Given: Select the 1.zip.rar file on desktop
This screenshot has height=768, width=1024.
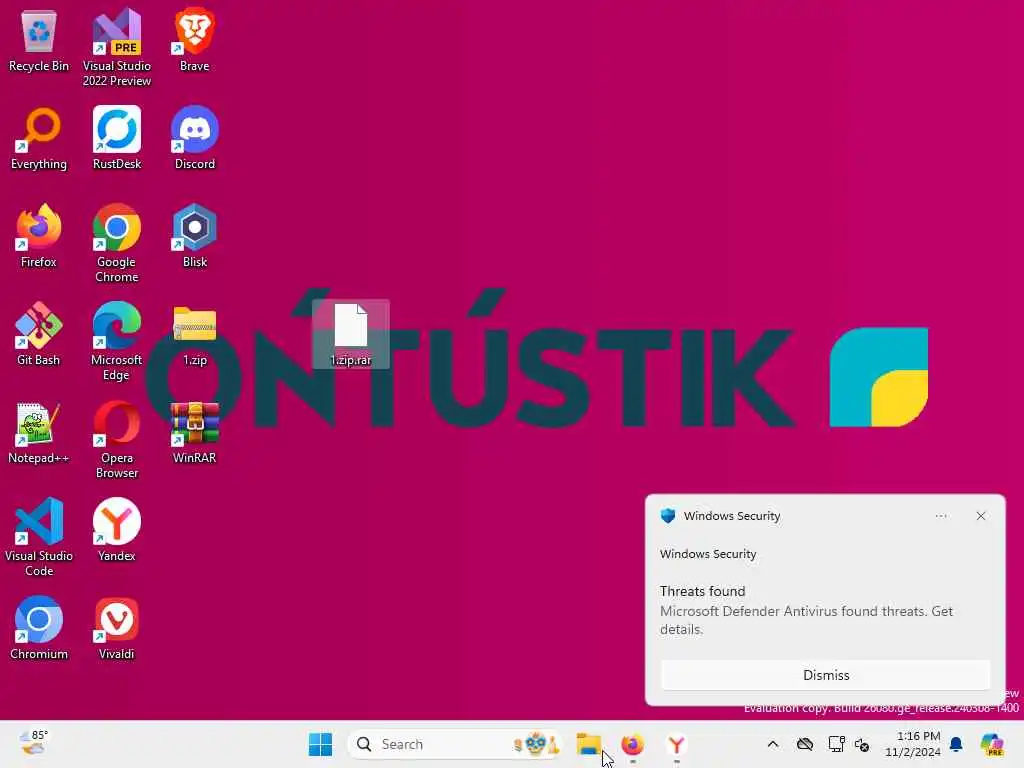Looking at the screenshot, I should [x=351, y=334].
